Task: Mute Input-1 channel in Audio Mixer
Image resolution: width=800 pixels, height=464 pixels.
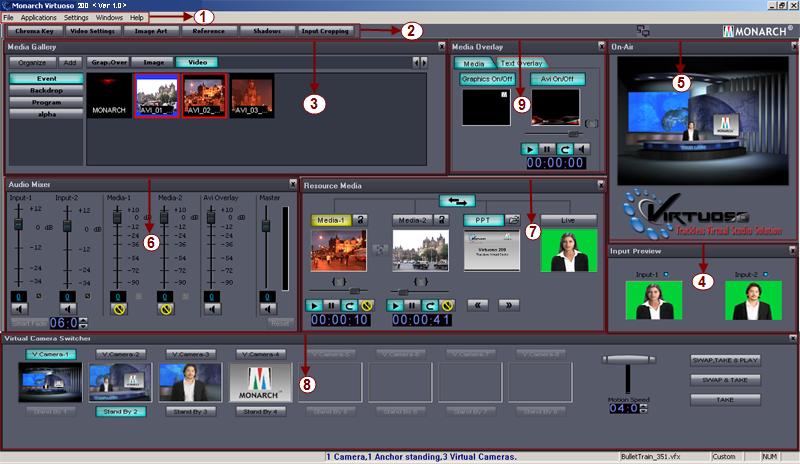Action: point(19,309)
